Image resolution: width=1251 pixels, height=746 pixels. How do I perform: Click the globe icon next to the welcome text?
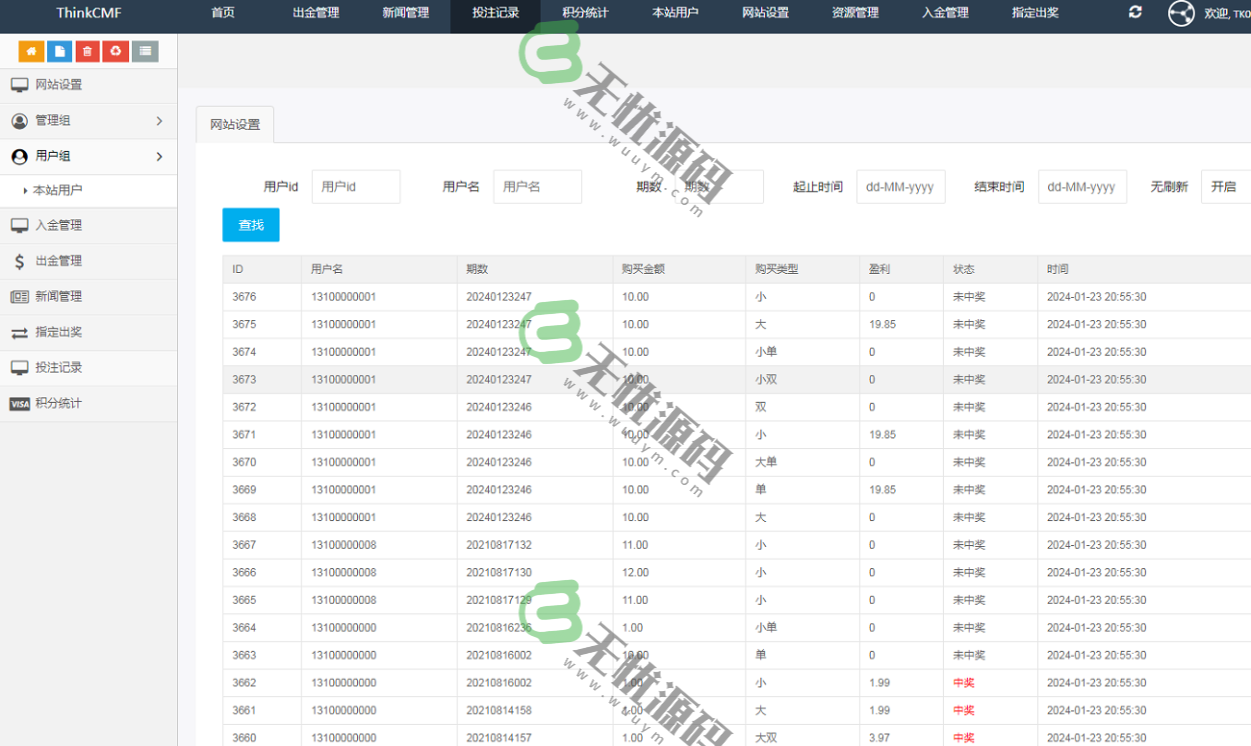1180,14
